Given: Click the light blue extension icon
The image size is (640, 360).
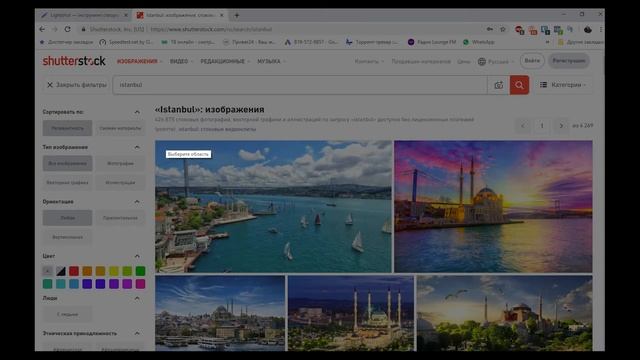Looking at the screenshot, I should 570,29.
